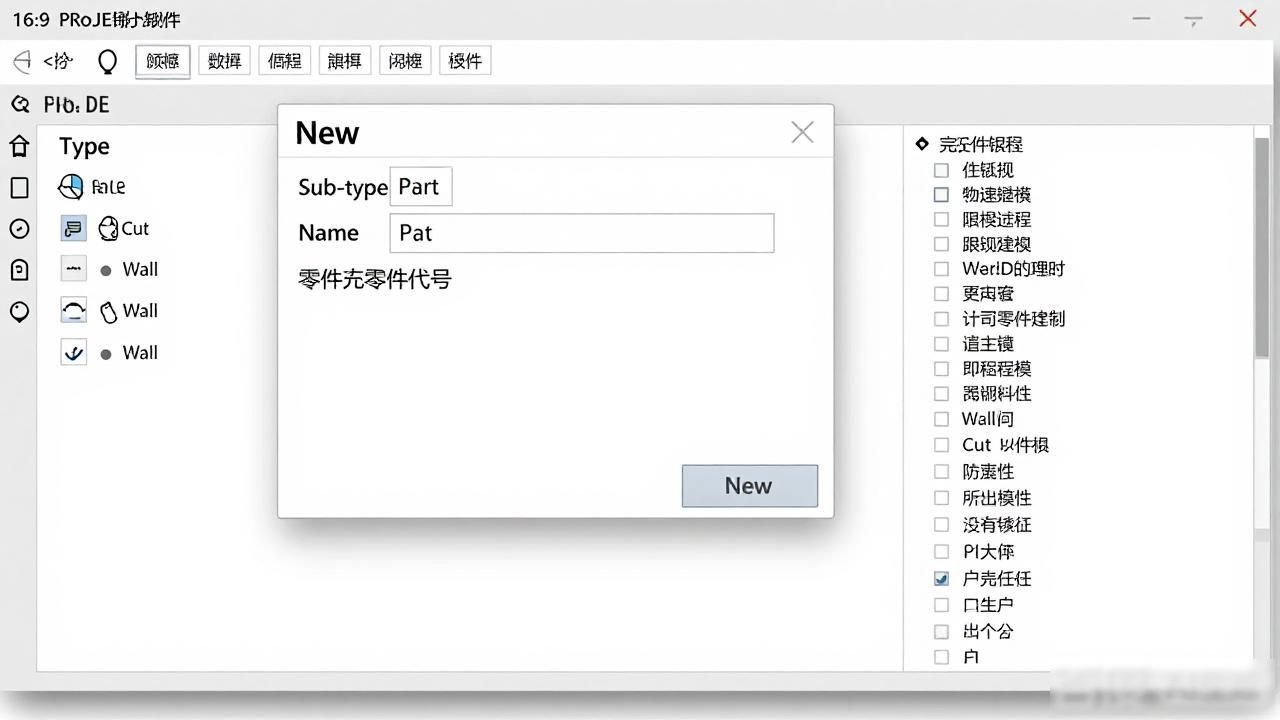Click the New button in the dialog

(750, 486)
